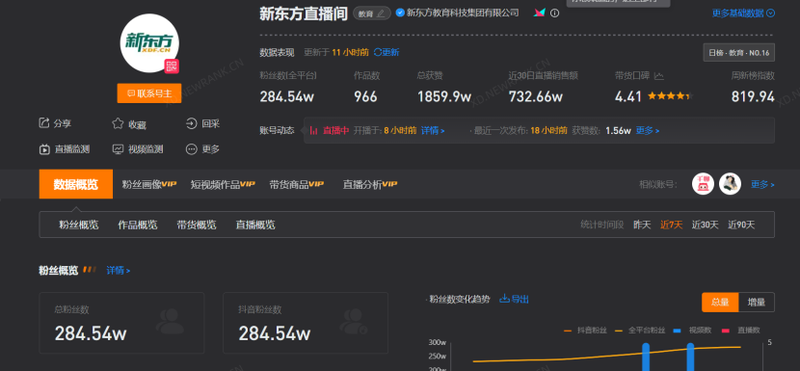The image size is (800, 371).
Task: Expand 更多 similar accounts link
Action: 762,184
